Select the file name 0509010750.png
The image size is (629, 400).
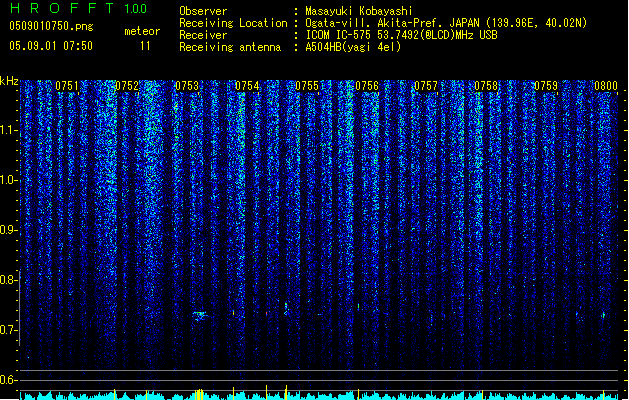[51, 26]
